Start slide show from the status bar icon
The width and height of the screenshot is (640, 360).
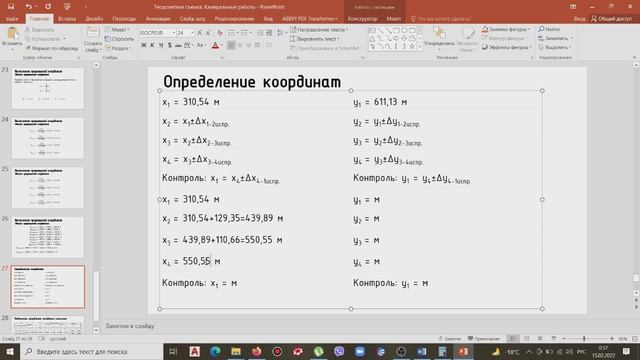click(553, 339)
